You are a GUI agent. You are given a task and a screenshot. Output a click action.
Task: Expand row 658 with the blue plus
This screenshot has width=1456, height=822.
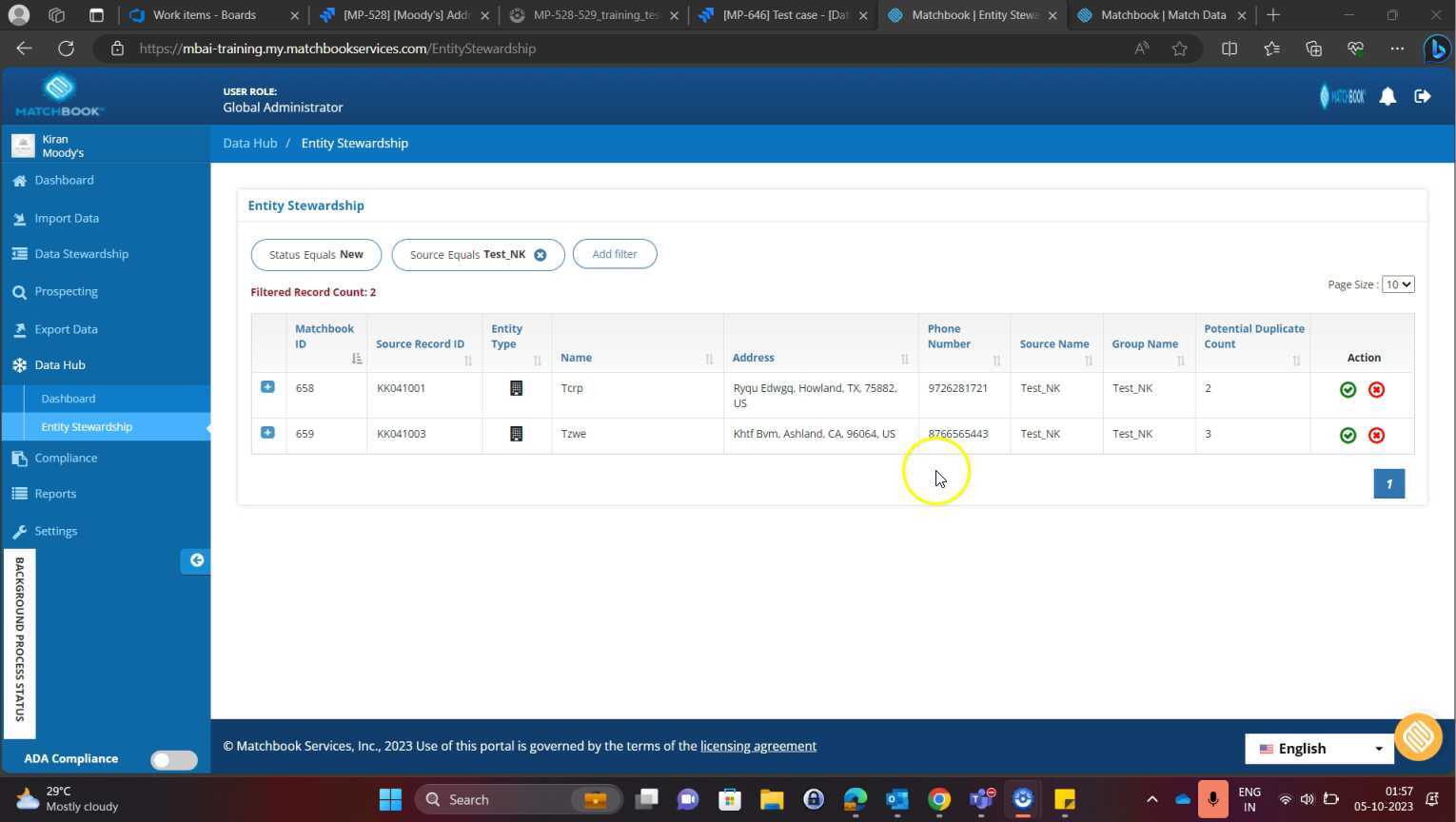click(267, 387)
